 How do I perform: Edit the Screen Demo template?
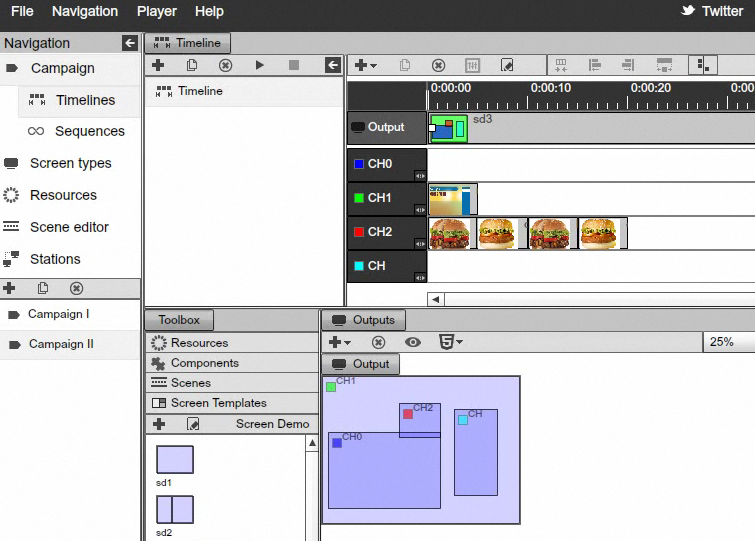coord(193,424)
